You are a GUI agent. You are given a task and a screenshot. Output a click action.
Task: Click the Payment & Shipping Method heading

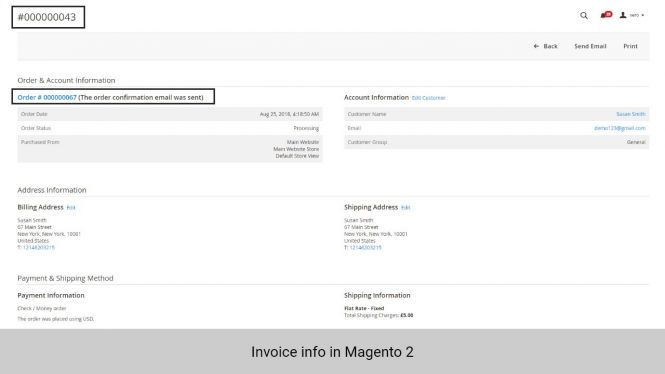[65, 278]
